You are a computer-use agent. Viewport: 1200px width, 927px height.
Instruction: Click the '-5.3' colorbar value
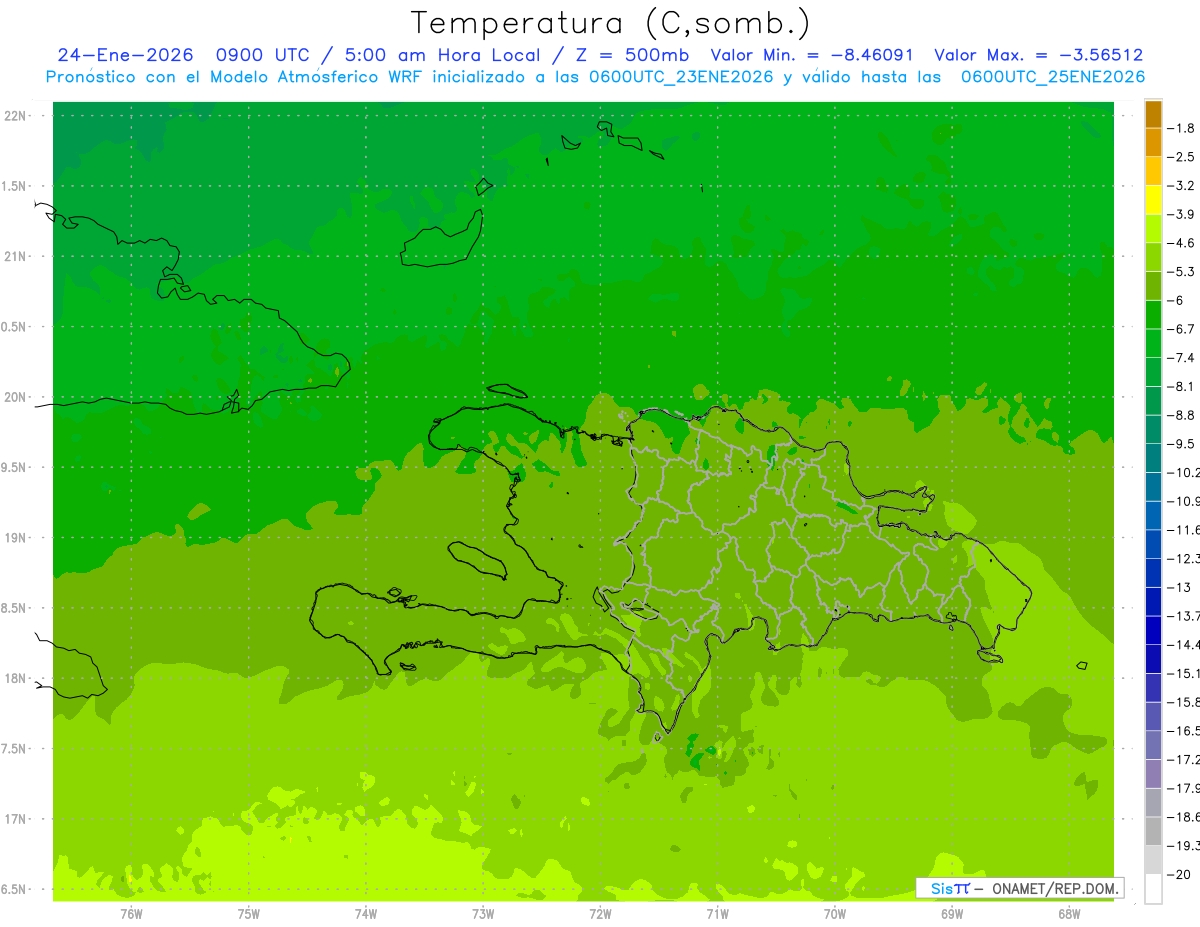point(1181,272)
